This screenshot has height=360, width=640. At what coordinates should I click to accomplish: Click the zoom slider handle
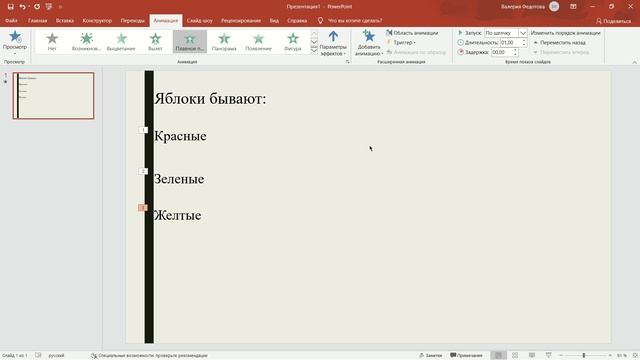584,356
